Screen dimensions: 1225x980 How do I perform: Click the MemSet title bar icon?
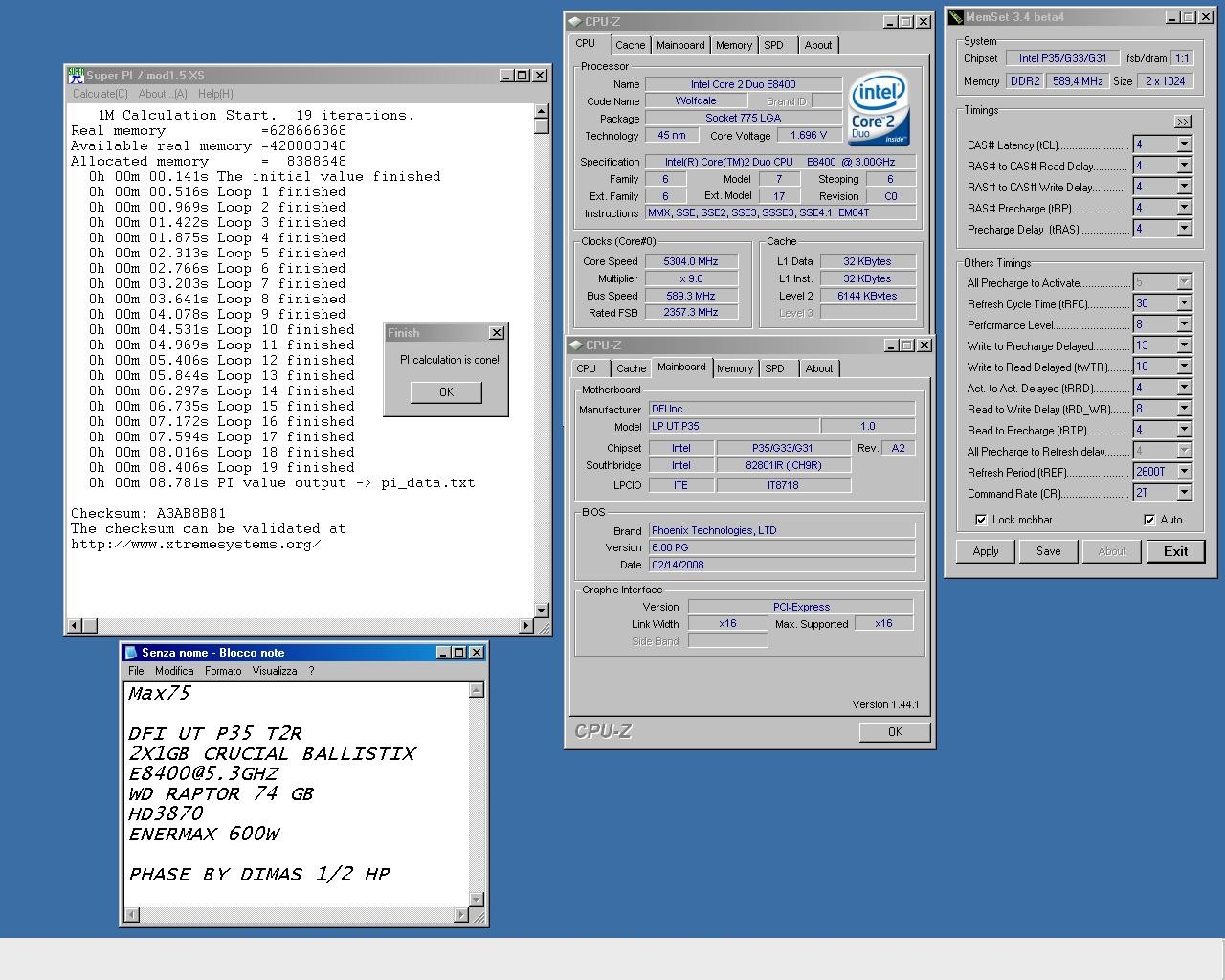coord(955,17)
